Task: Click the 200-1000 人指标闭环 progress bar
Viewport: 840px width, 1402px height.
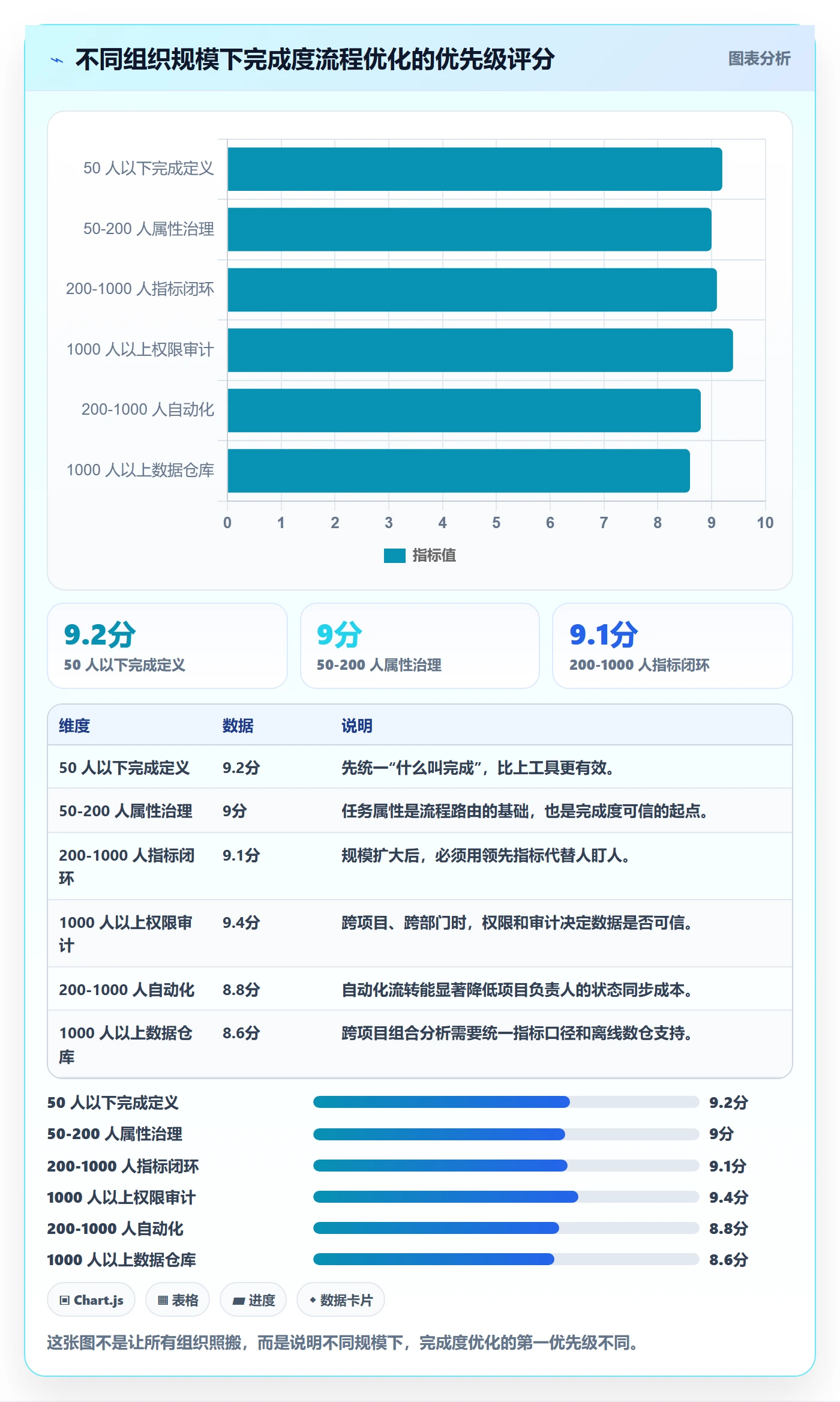Action: click(506, 1166)
